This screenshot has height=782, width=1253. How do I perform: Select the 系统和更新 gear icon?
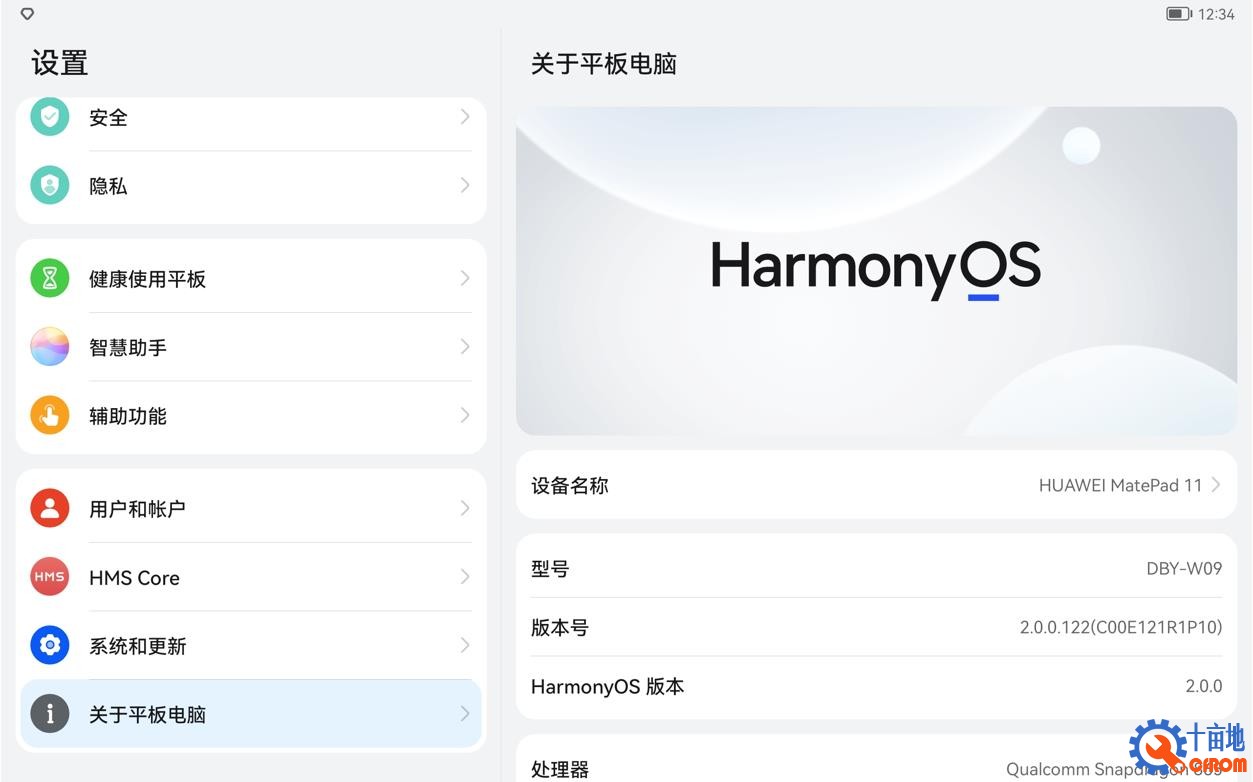(49, 646)
